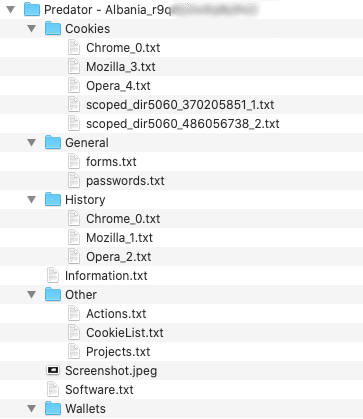Select the forms.txt file name

coord(111,162)
